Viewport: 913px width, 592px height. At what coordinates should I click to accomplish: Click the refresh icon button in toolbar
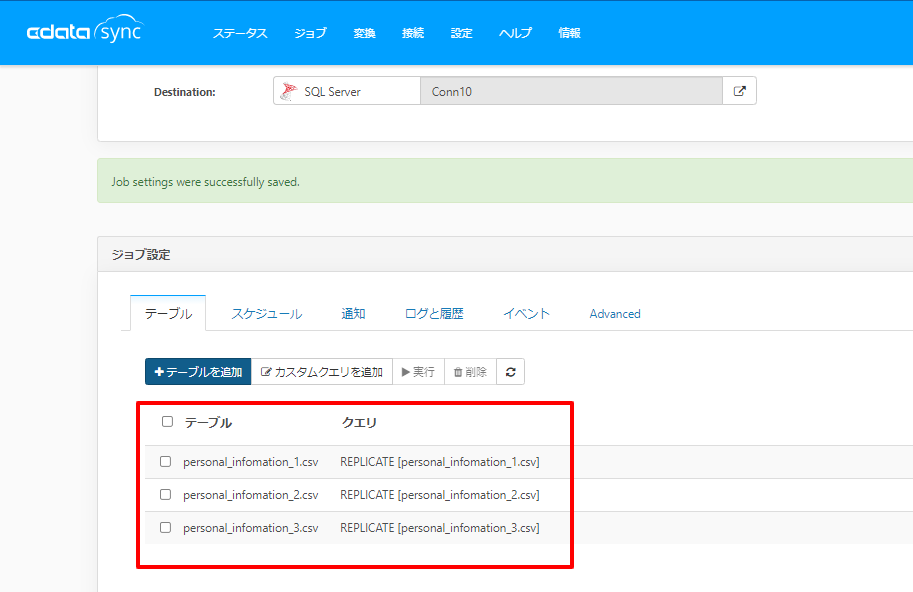[511, 372]
